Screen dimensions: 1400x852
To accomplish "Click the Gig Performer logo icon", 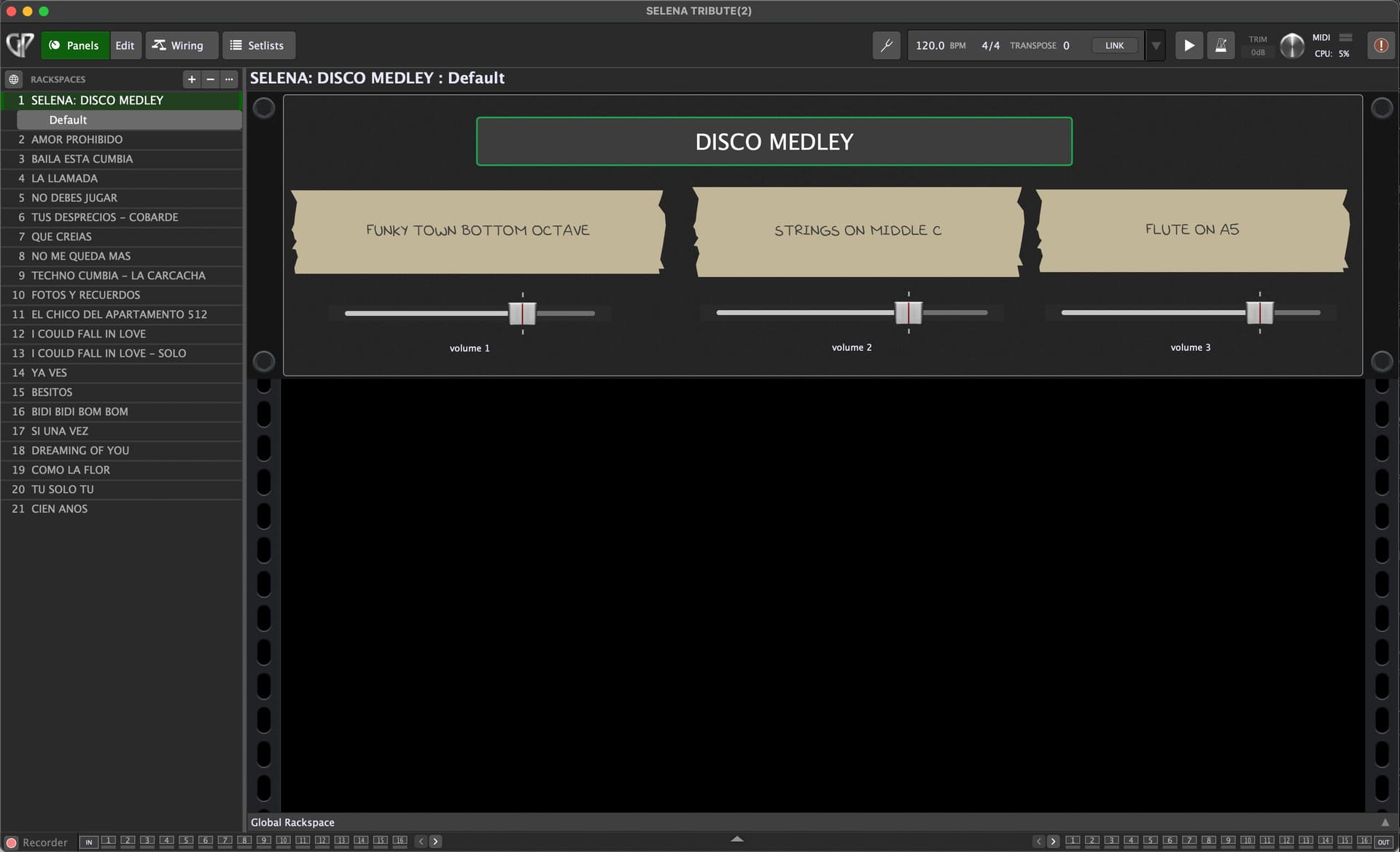I will click(20, 45).
